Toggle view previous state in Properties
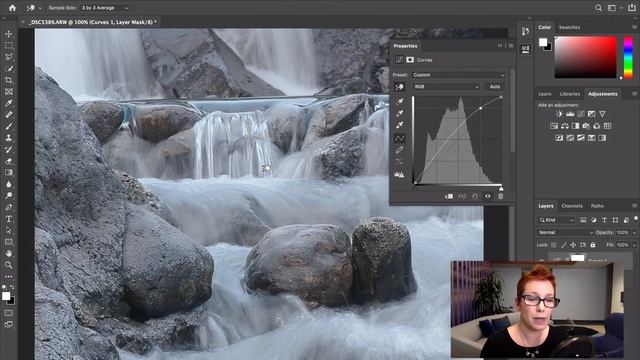Screen dimensions: 640x360 click(x=462, y=196)
